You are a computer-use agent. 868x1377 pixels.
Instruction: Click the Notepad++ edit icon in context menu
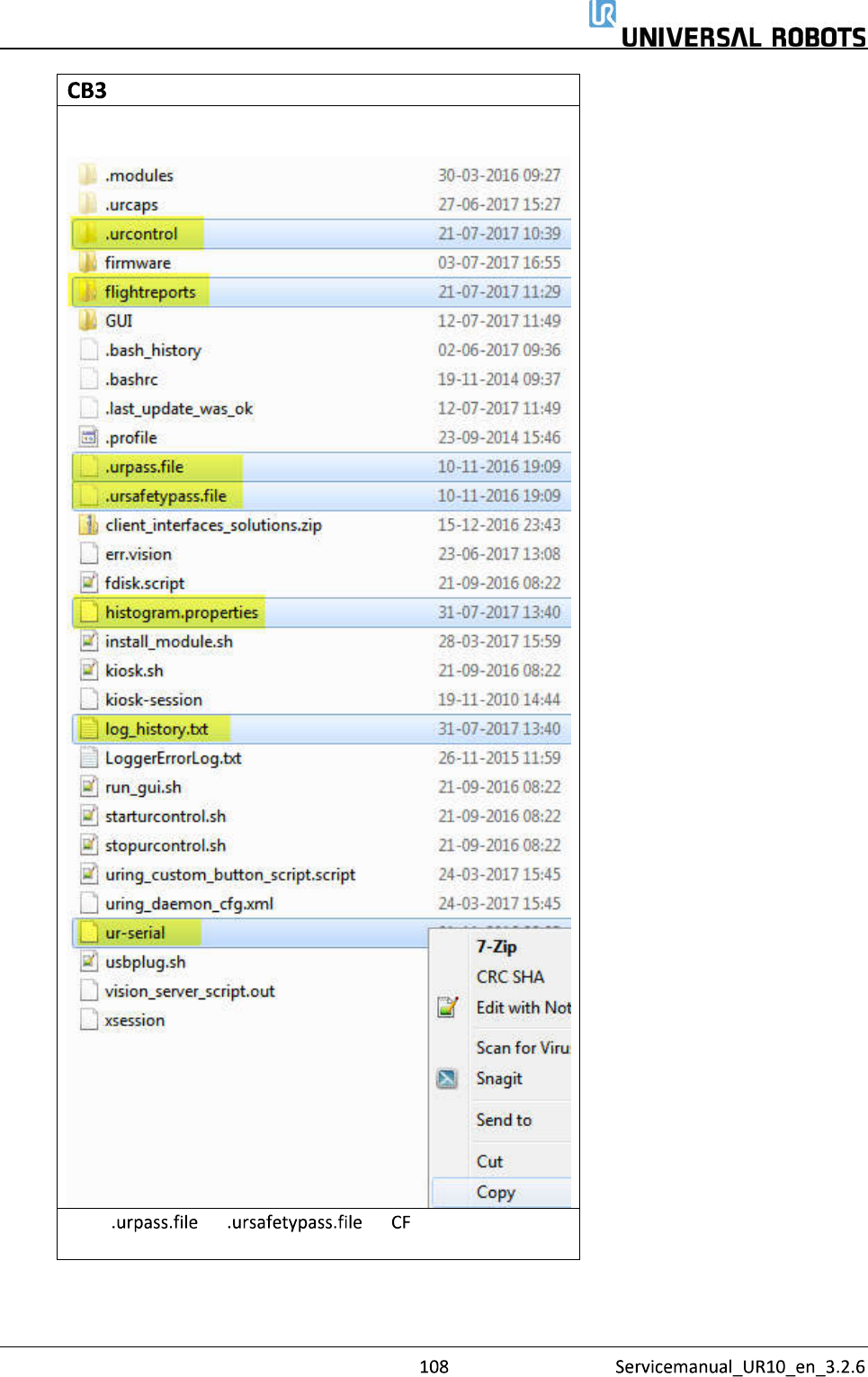(x=447, y=1007)
